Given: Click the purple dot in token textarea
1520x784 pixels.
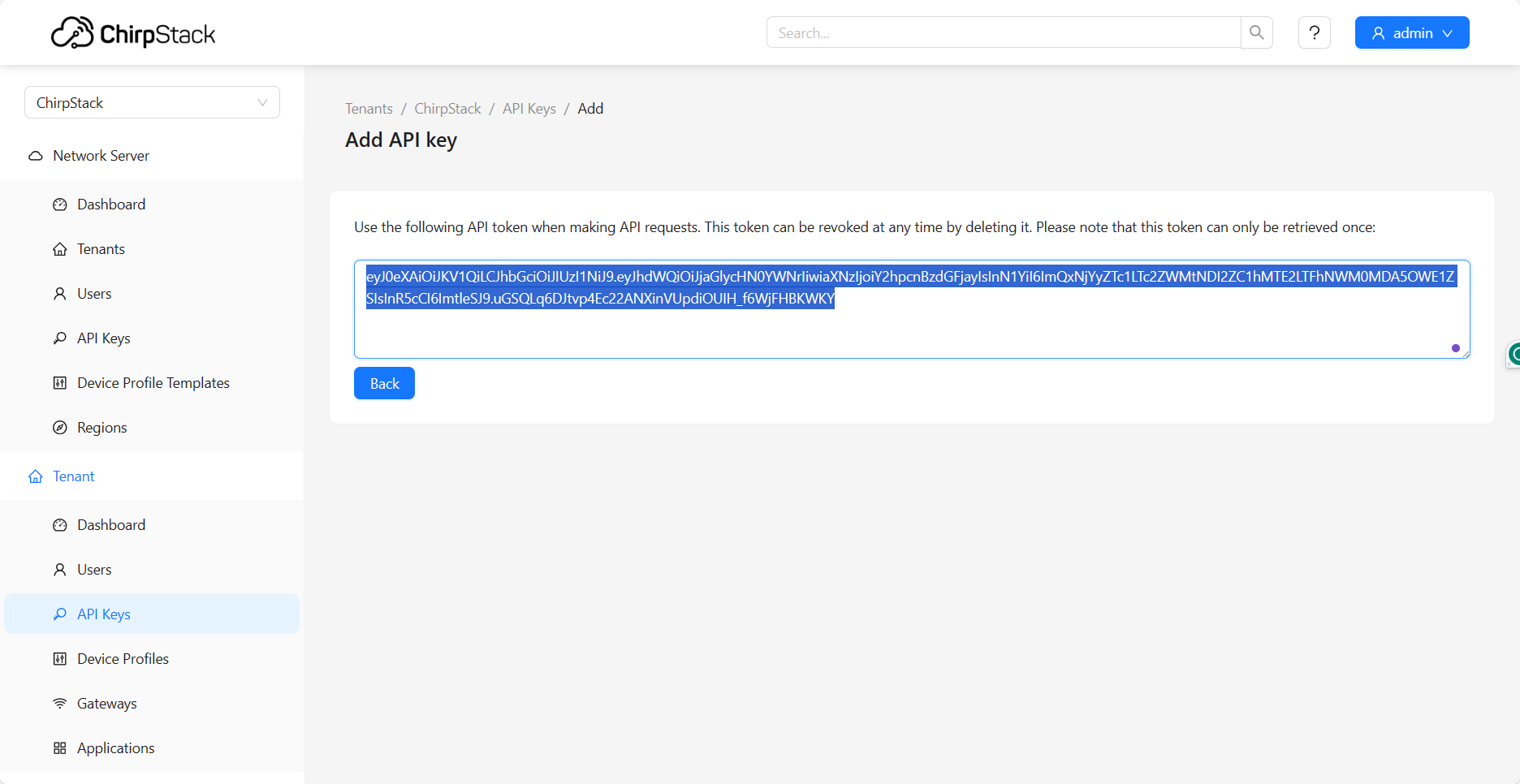Looking at the screenshot, I should [1456, 348].
